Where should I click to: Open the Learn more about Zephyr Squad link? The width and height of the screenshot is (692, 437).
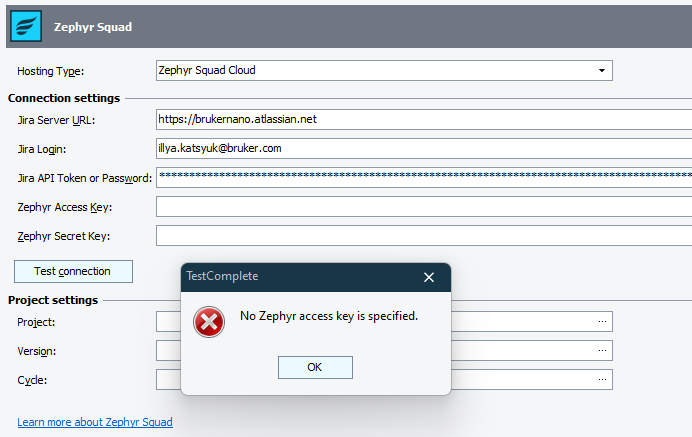click(95, 422)
